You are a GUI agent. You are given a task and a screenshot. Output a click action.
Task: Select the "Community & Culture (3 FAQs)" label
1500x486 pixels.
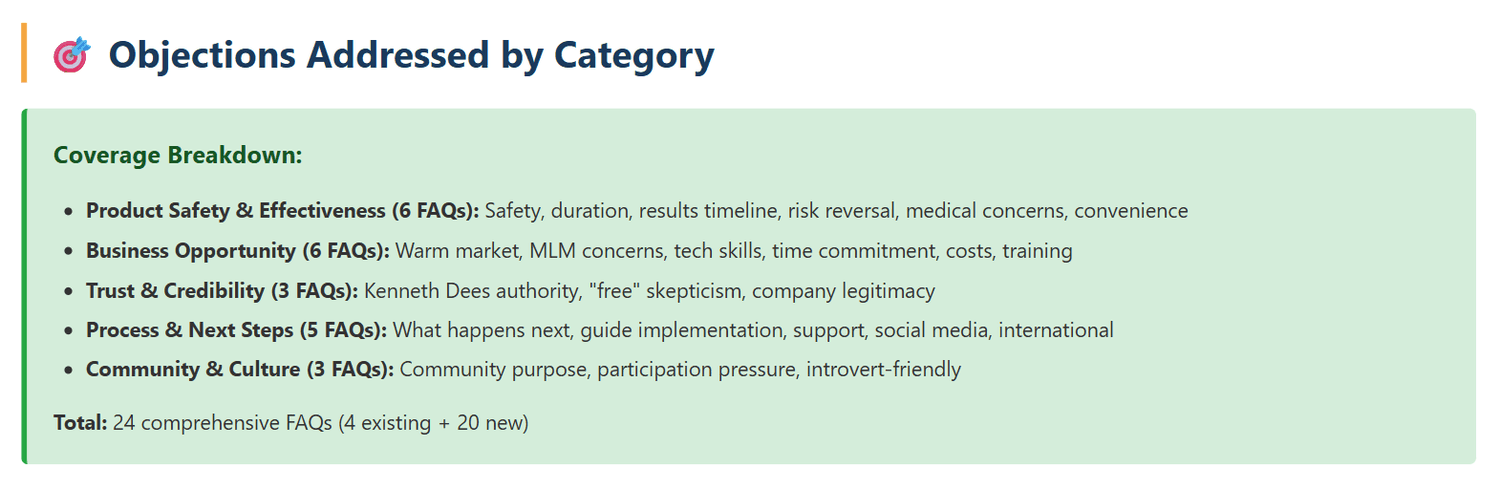coord(240,370)
